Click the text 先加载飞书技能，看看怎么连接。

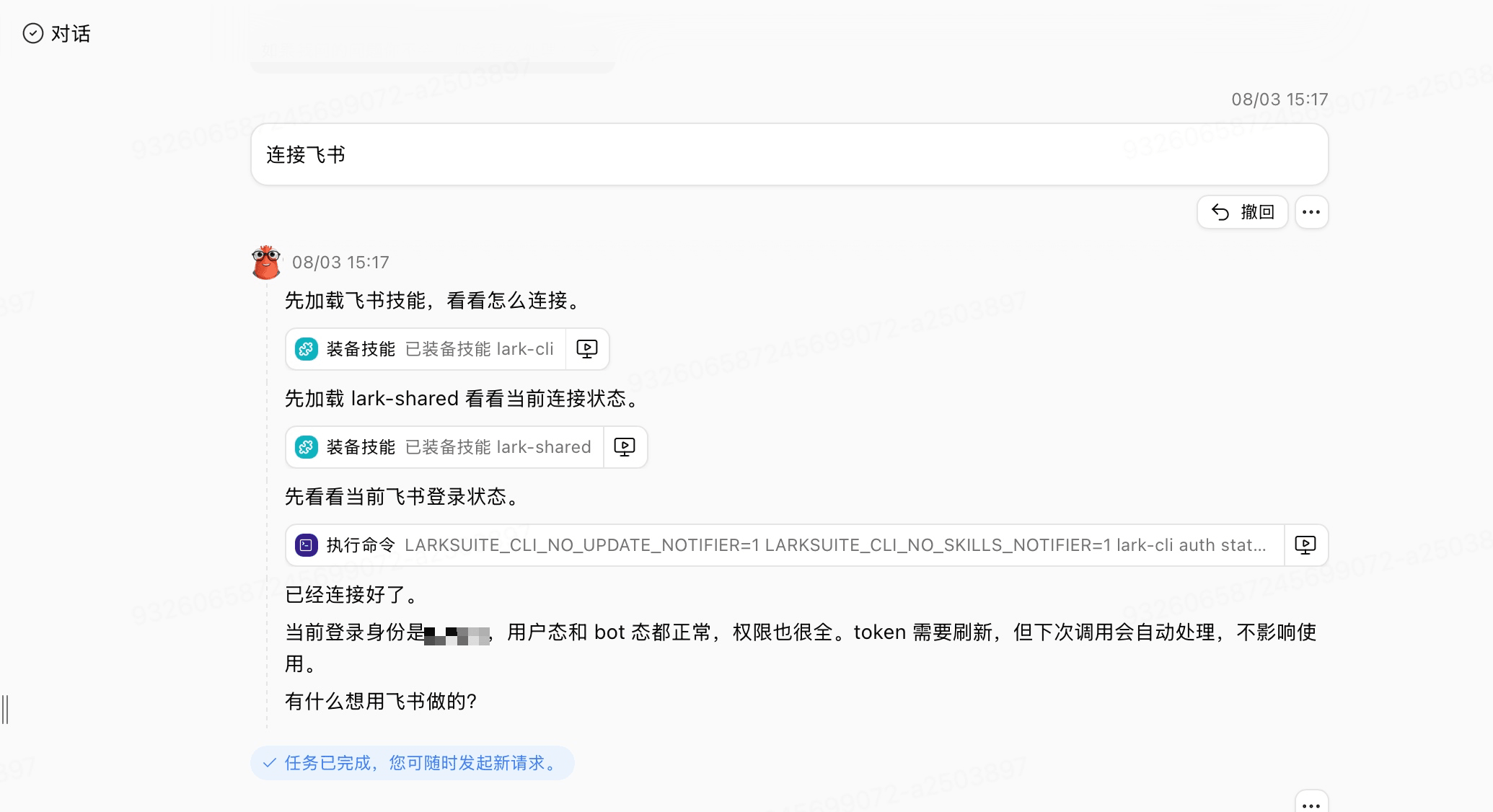tap(434, 301)
